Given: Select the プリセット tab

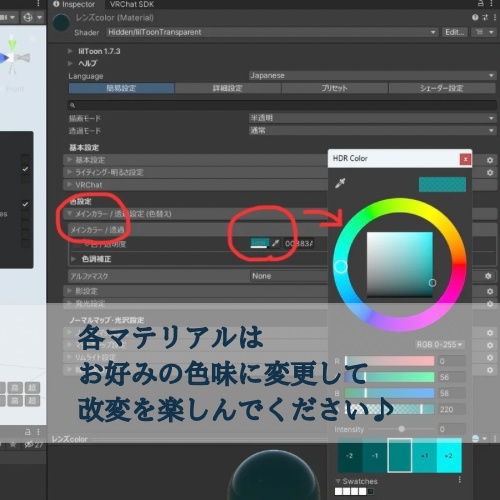Looking at the screenshot, I should [334, 88].
